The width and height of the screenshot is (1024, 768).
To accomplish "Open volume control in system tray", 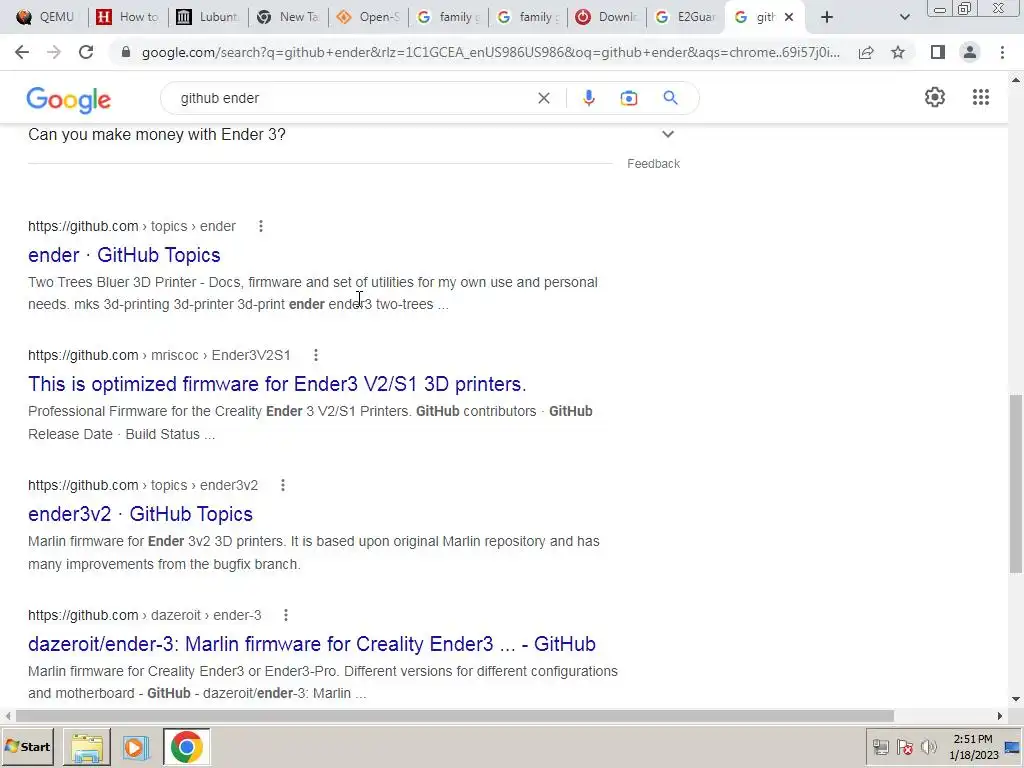I will (928, 747).
